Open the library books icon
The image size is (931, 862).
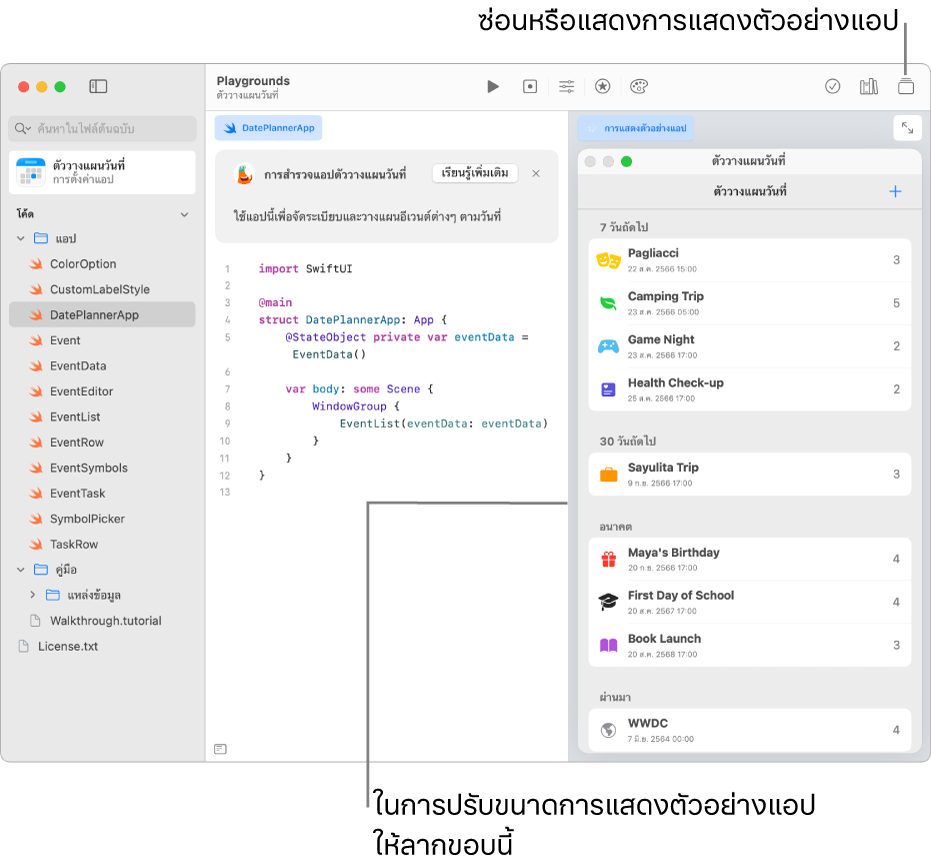(869, 87)
